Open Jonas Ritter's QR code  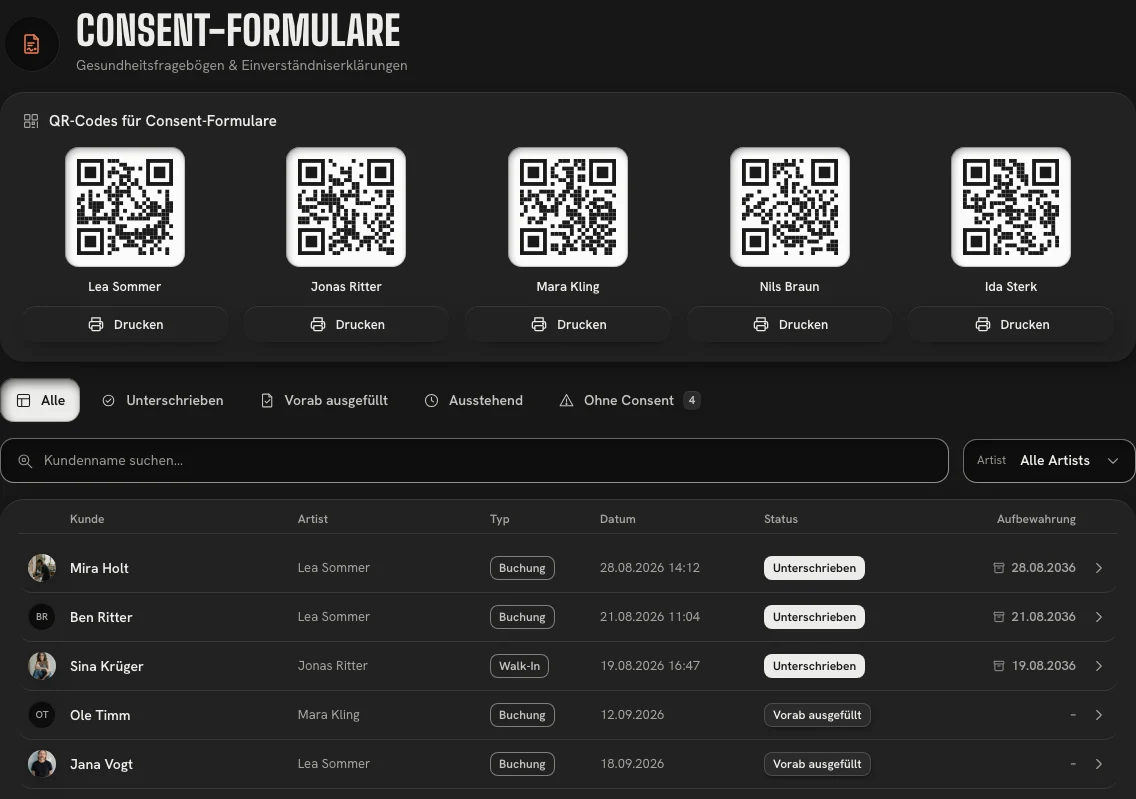(346, 207)
